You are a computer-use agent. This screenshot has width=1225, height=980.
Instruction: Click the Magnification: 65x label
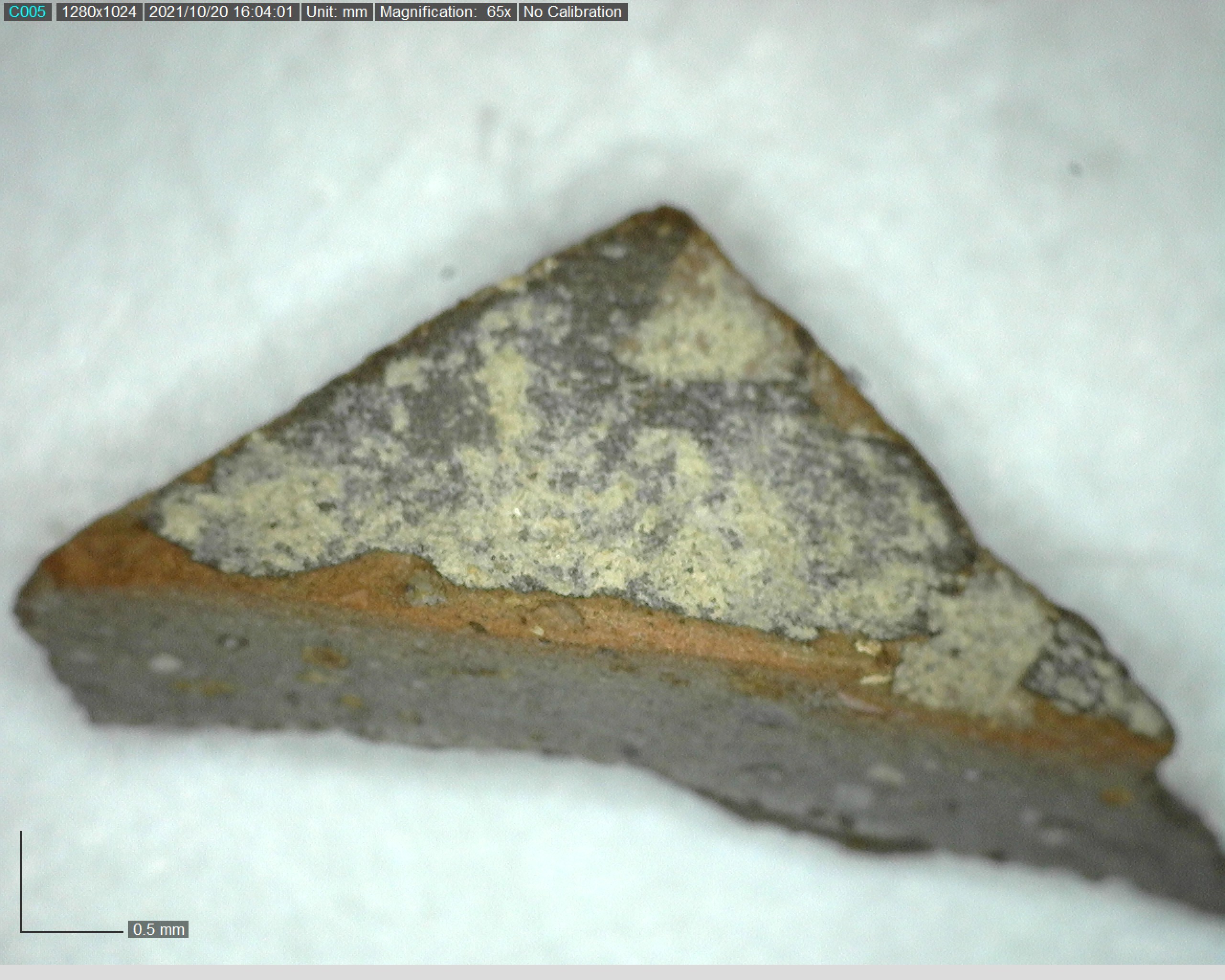(x=445, y=12)
